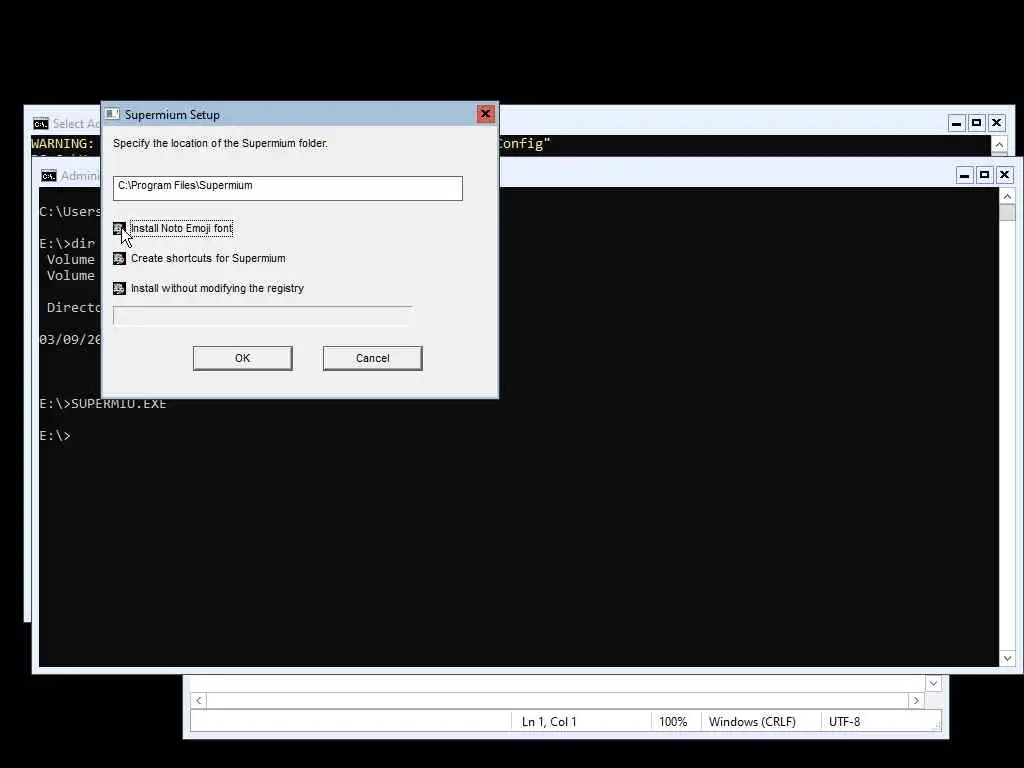This screenshot has width=1024, height=768.
Task: Click the Supermium folder location field
Action: click(287, 188)
